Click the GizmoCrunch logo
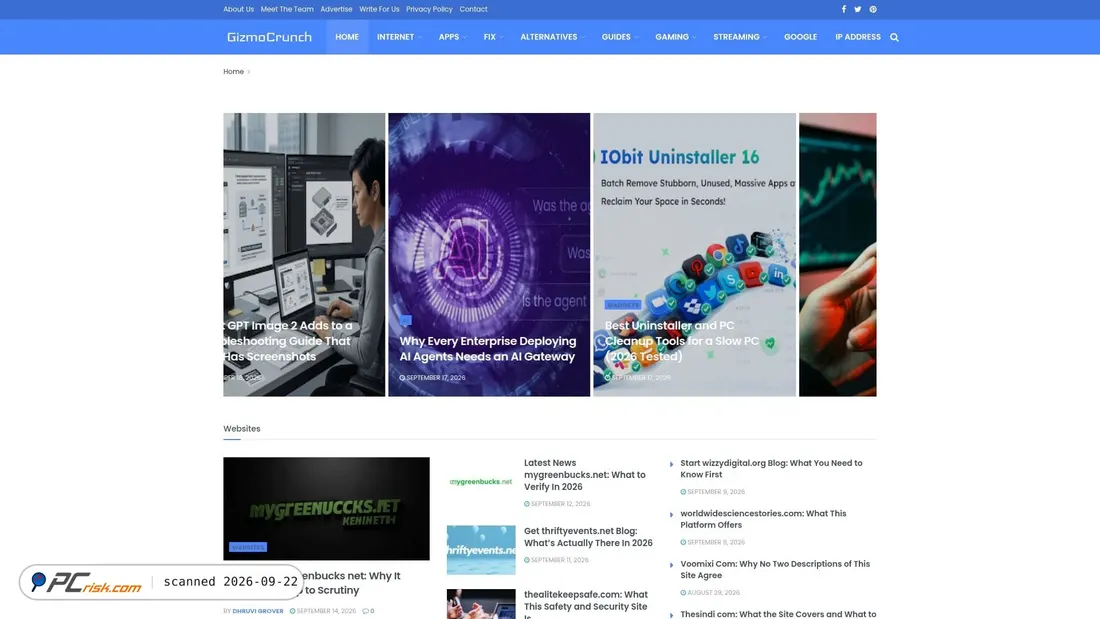The height and width of the screenshot is (619, 1100). click(269, 37)
